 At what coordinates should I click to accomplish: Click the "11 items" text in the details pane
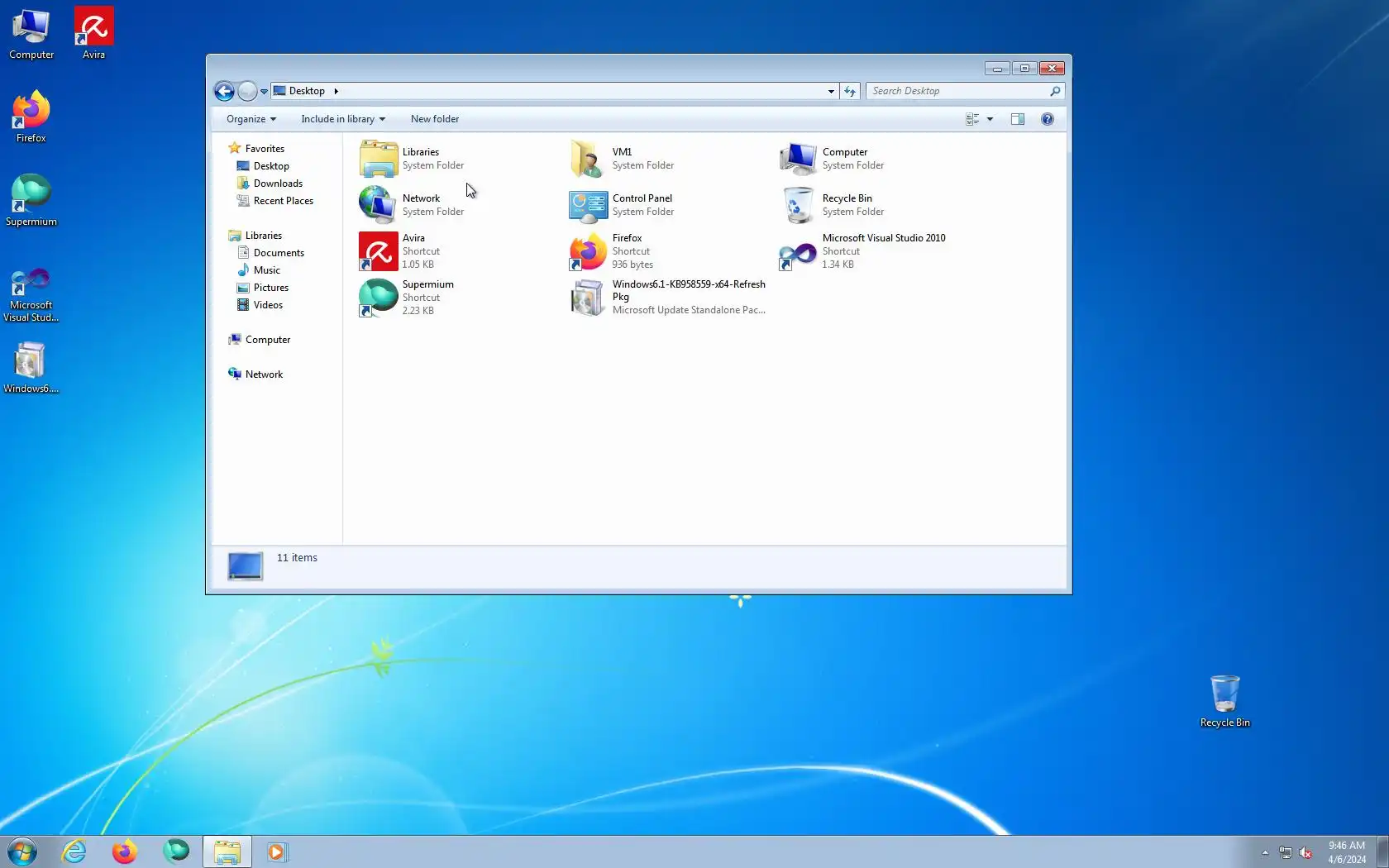297,558
